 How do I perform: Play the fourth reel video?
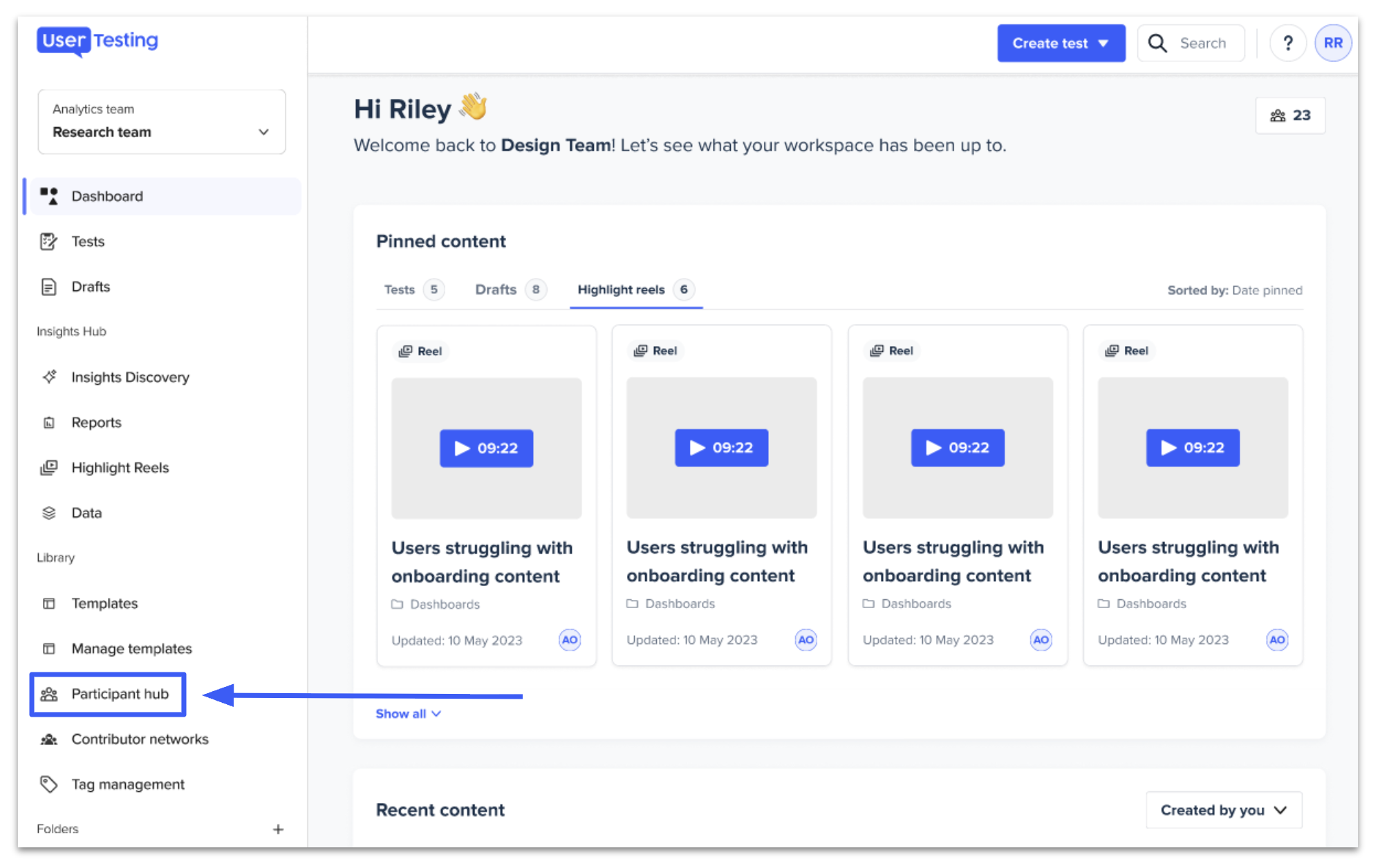click(x=1193, y=448)
